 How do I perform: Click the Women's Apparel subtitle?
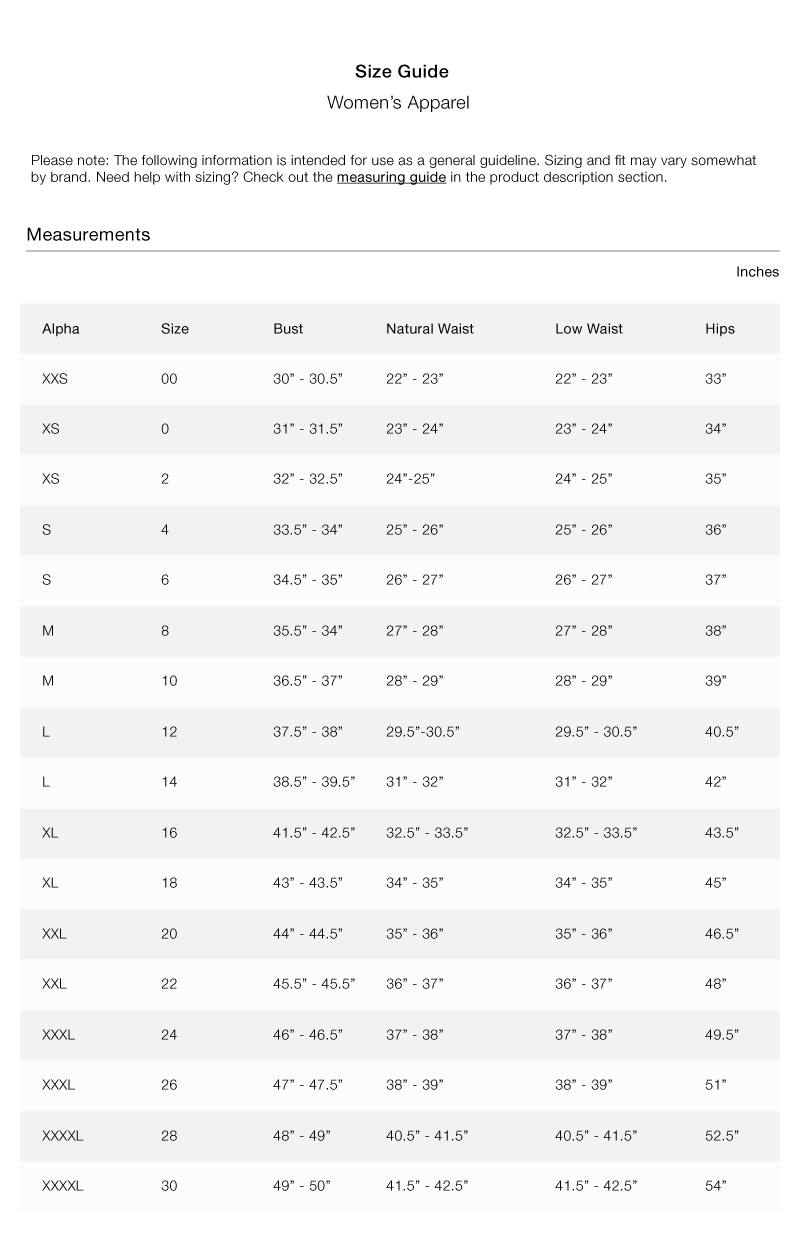pos(398,102)
